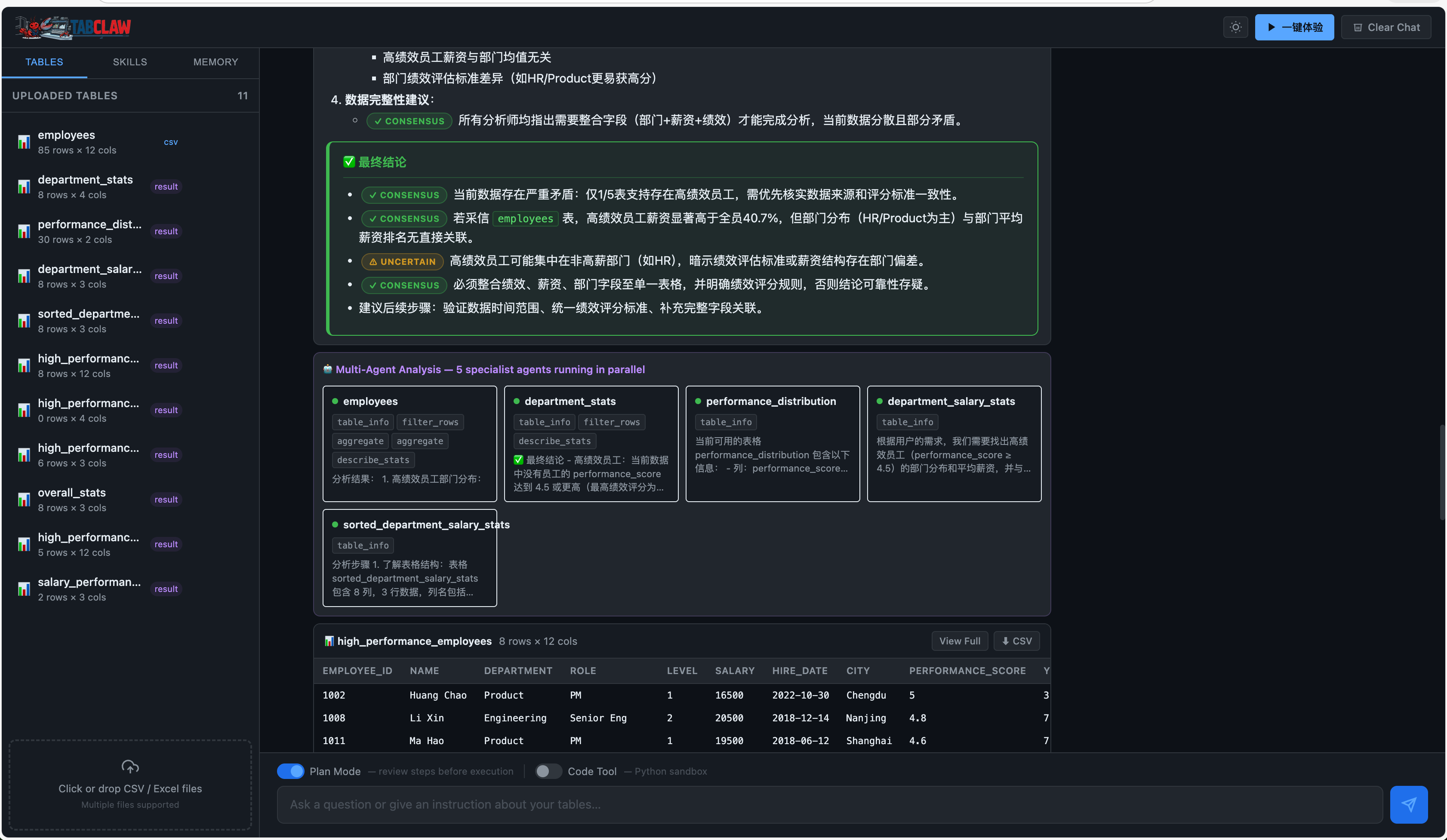Screen dimensions: 1447x840
Task: Expand the sorted_department_salary_stats agent card
Action: coord(409,558)
